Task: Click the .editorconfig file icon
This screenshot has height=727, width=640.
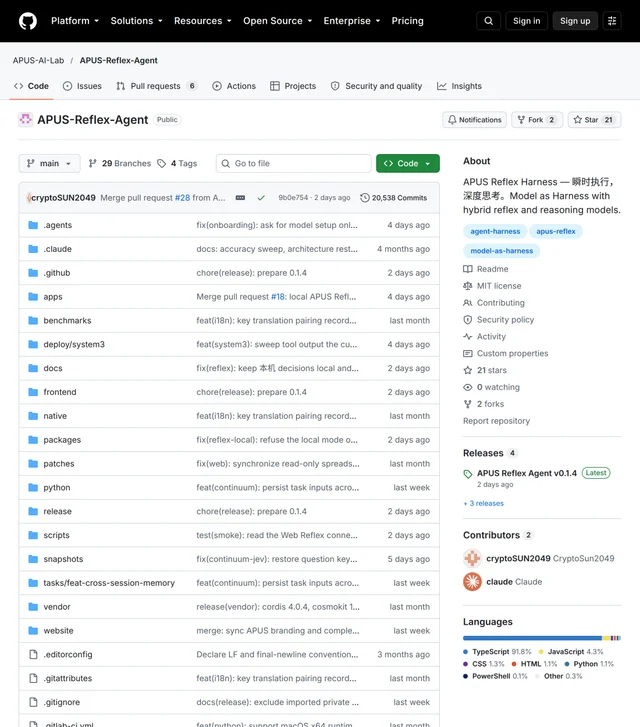Action: 33,654
